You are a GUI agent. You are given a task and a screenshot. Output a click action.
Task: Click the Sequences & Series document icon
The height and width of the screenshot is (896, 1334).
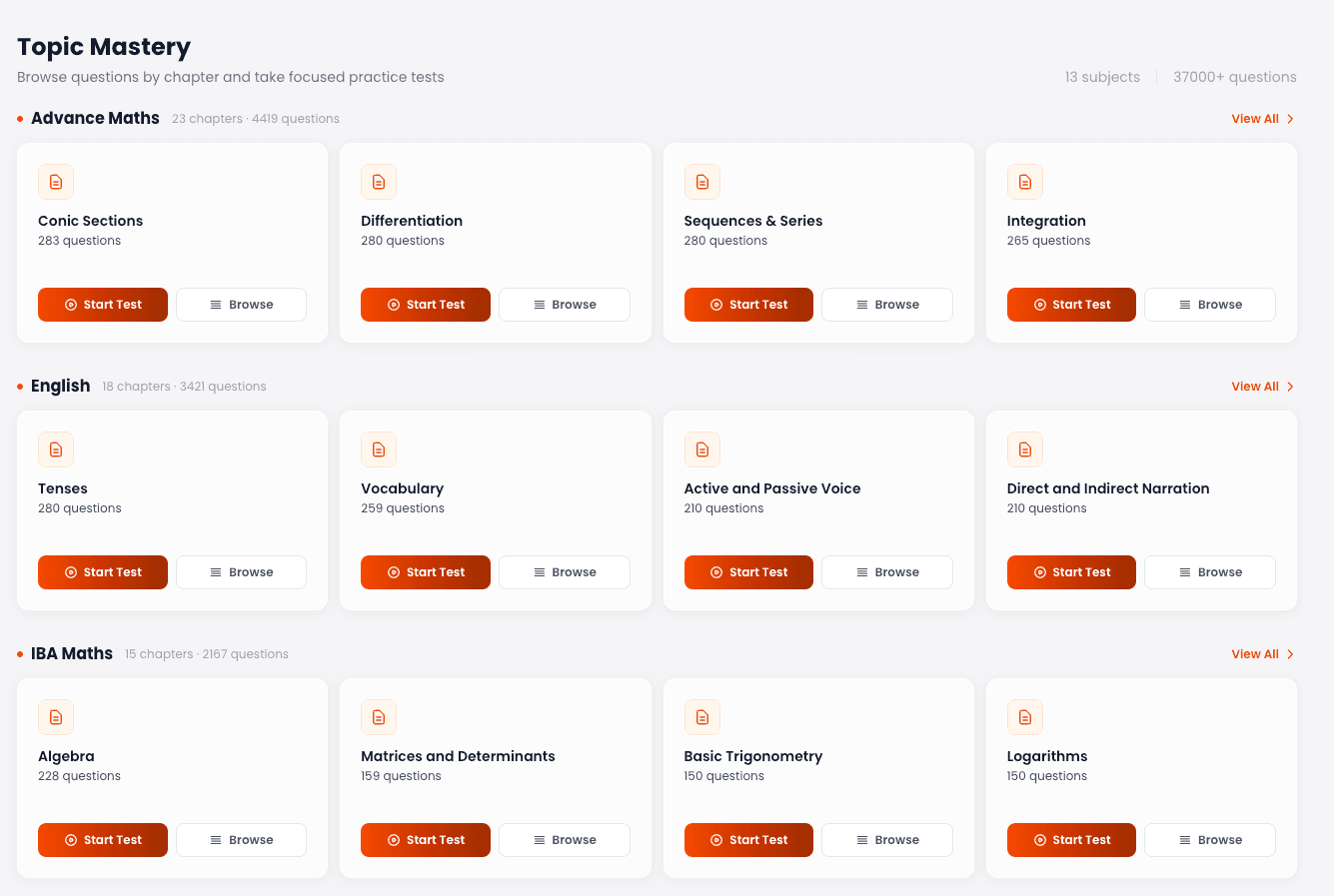pyautogui.click(x=702, y=182)
